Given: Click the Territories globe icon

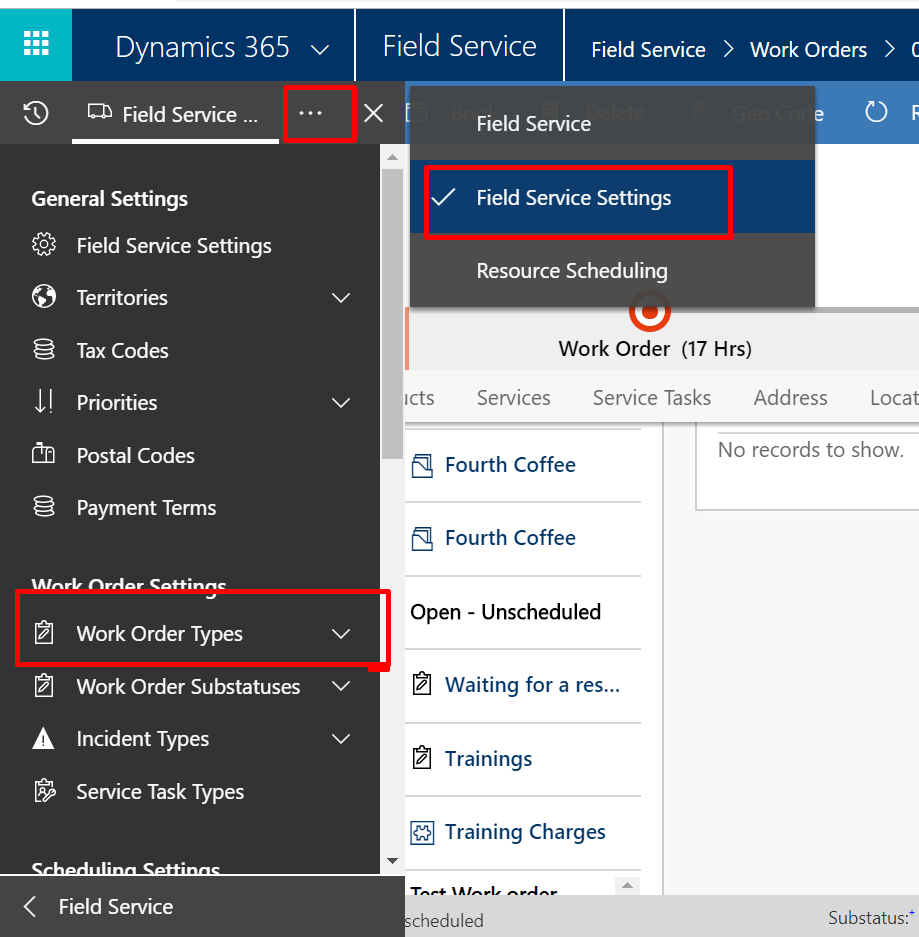Looking at the screenshot, I should [44, 297].
